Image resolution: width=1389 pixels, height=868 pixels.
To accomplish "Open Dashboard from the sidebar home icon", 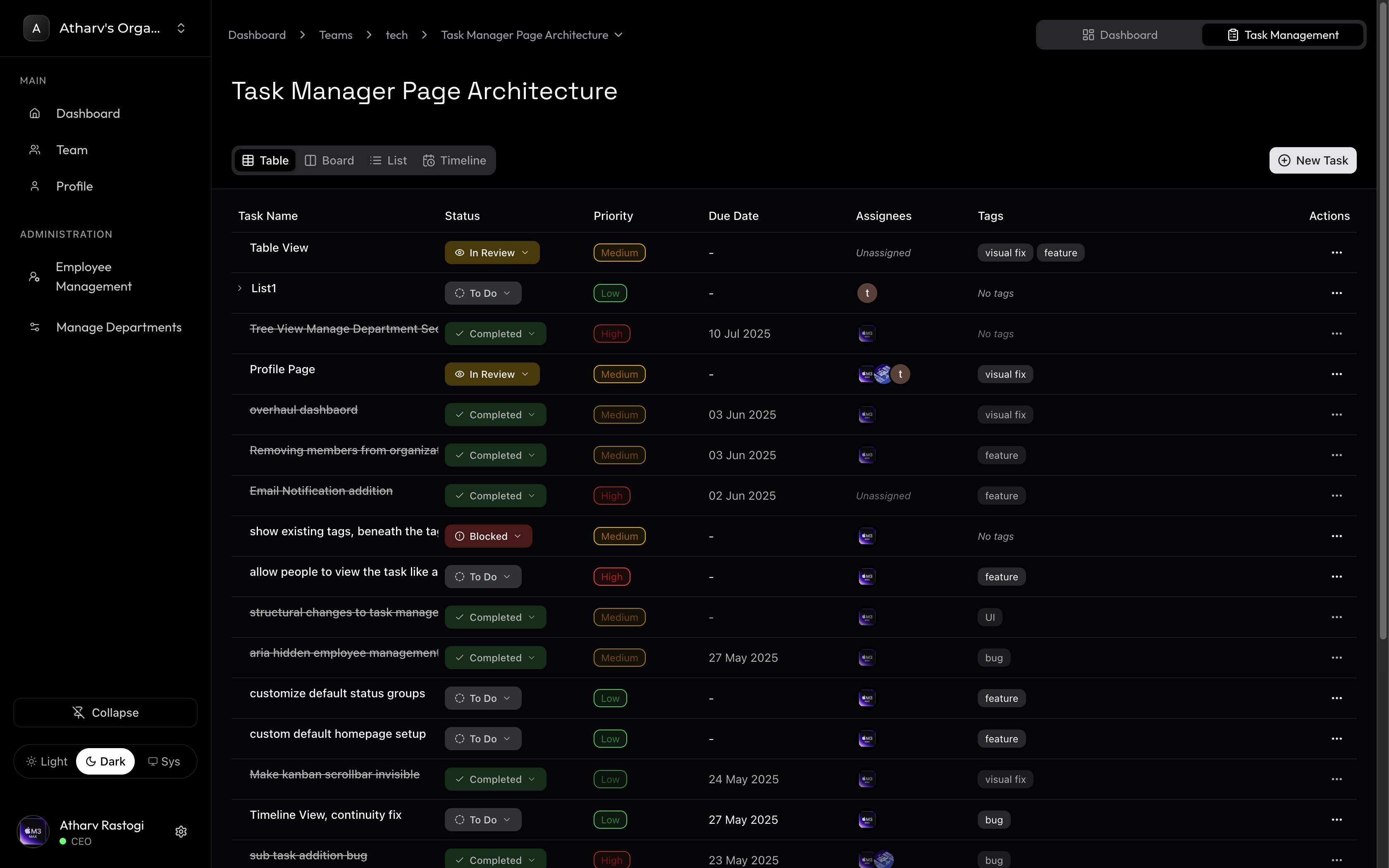I will [x=35, y=114].
